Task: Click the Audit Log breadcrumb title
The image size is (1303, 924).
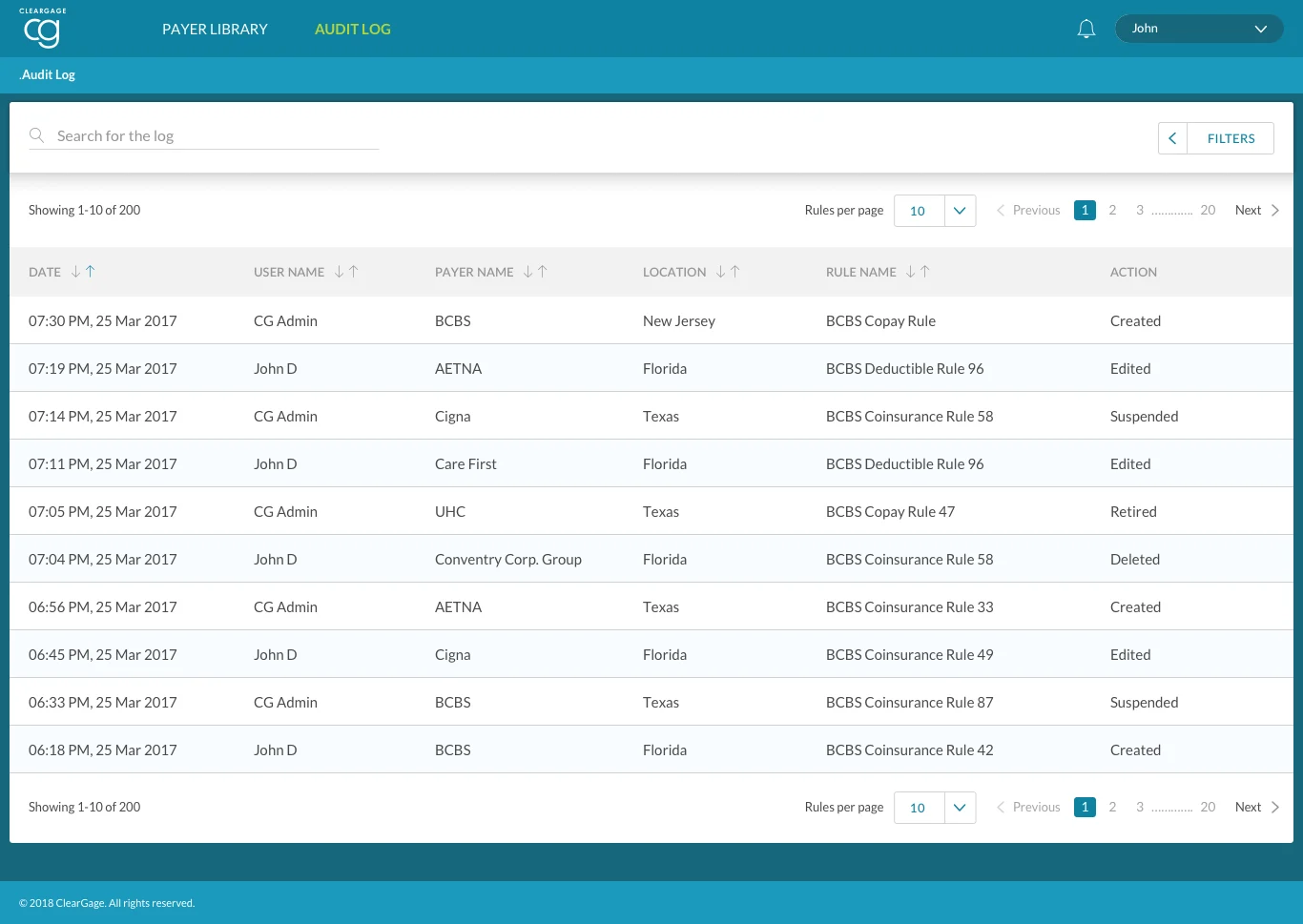Action: tap(48, 74)
